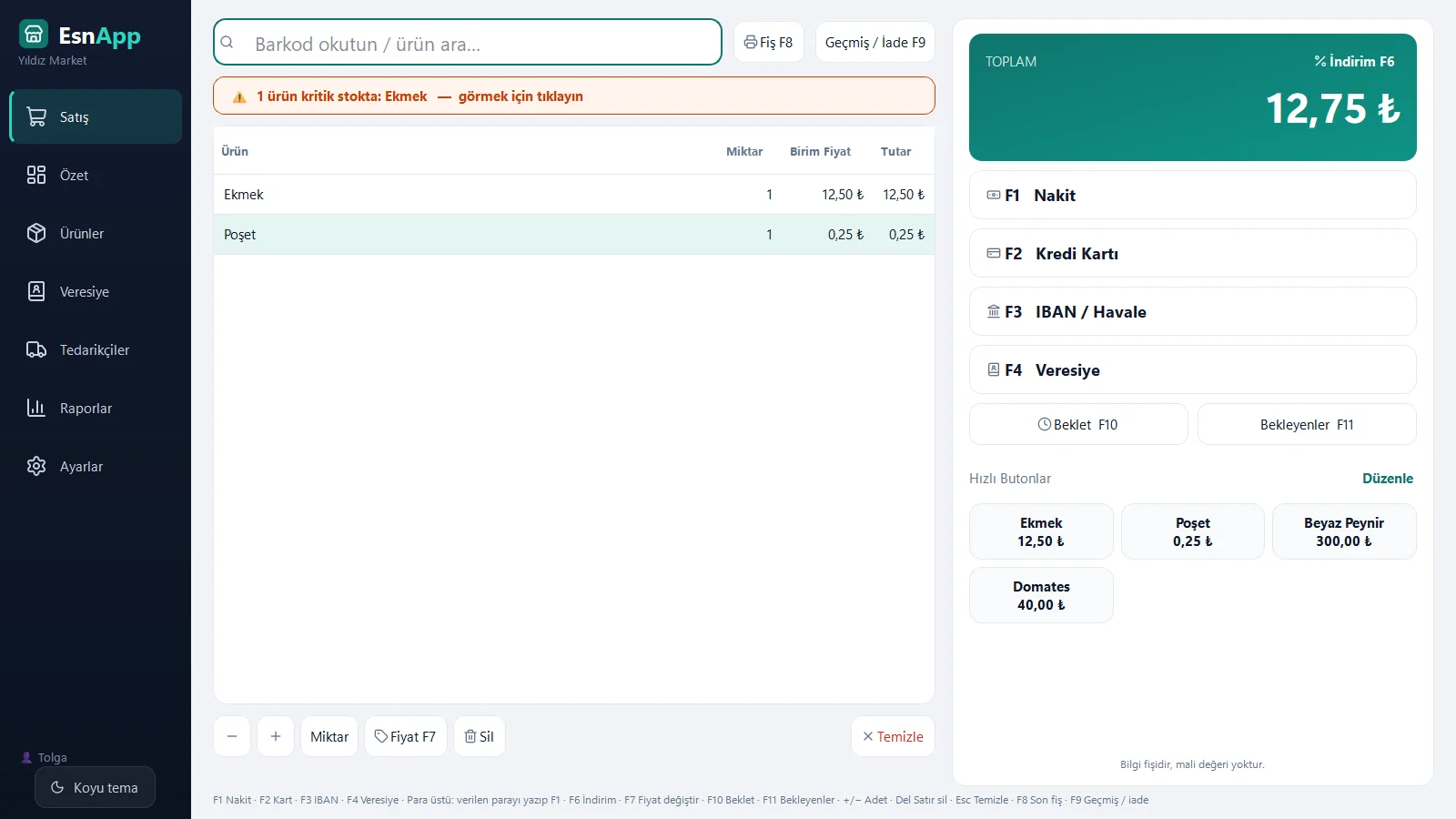The height and width of the screenshot is (819, 1456).
Task: Click the Miktar column header
Action: coord(744,151)
